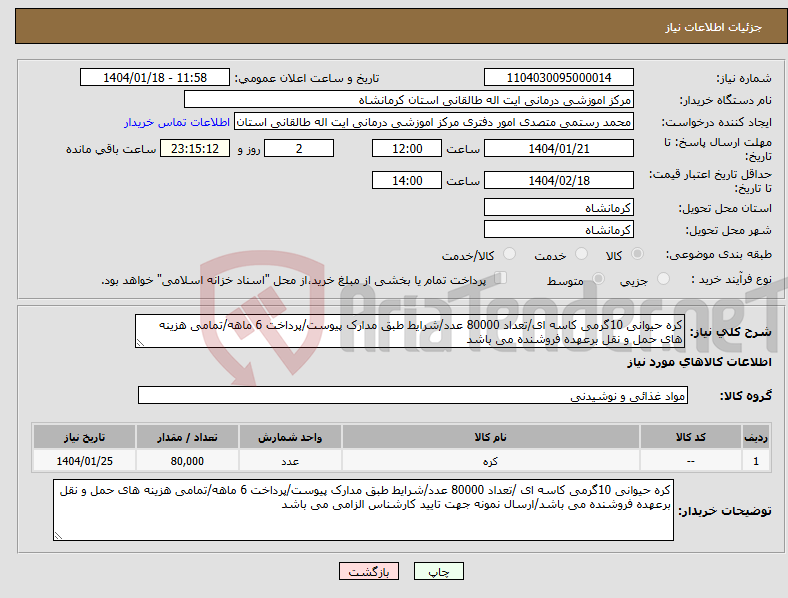The height and width of the screenshot is (598, 788).
Task: Select the کالا radio button
Action: click(637, 254)
